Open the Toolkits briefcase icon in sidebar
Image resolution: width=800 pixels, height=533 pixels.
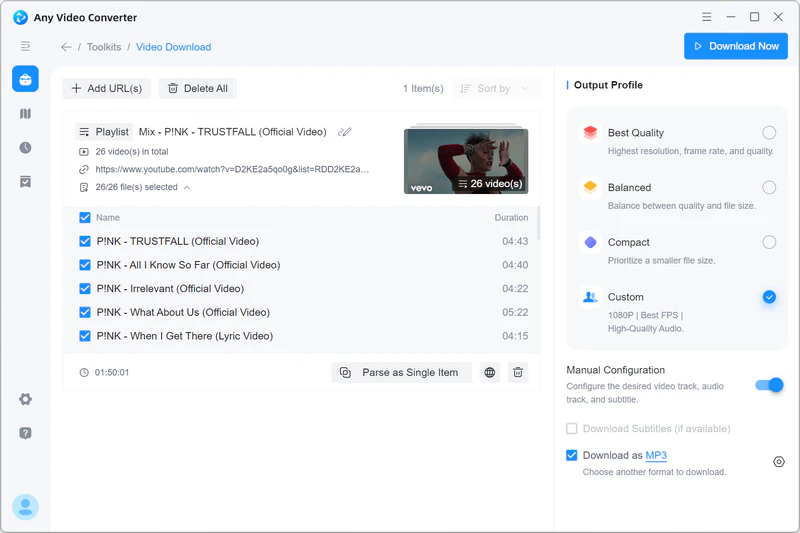point(25,79)
